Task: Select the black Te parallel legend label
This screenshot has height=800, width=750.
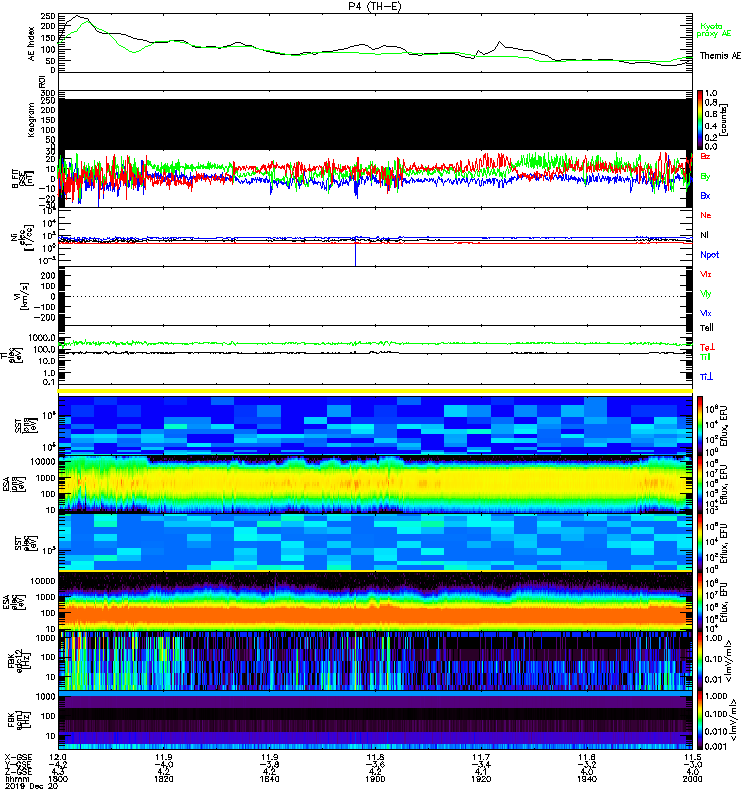Action: click(707, 328)
